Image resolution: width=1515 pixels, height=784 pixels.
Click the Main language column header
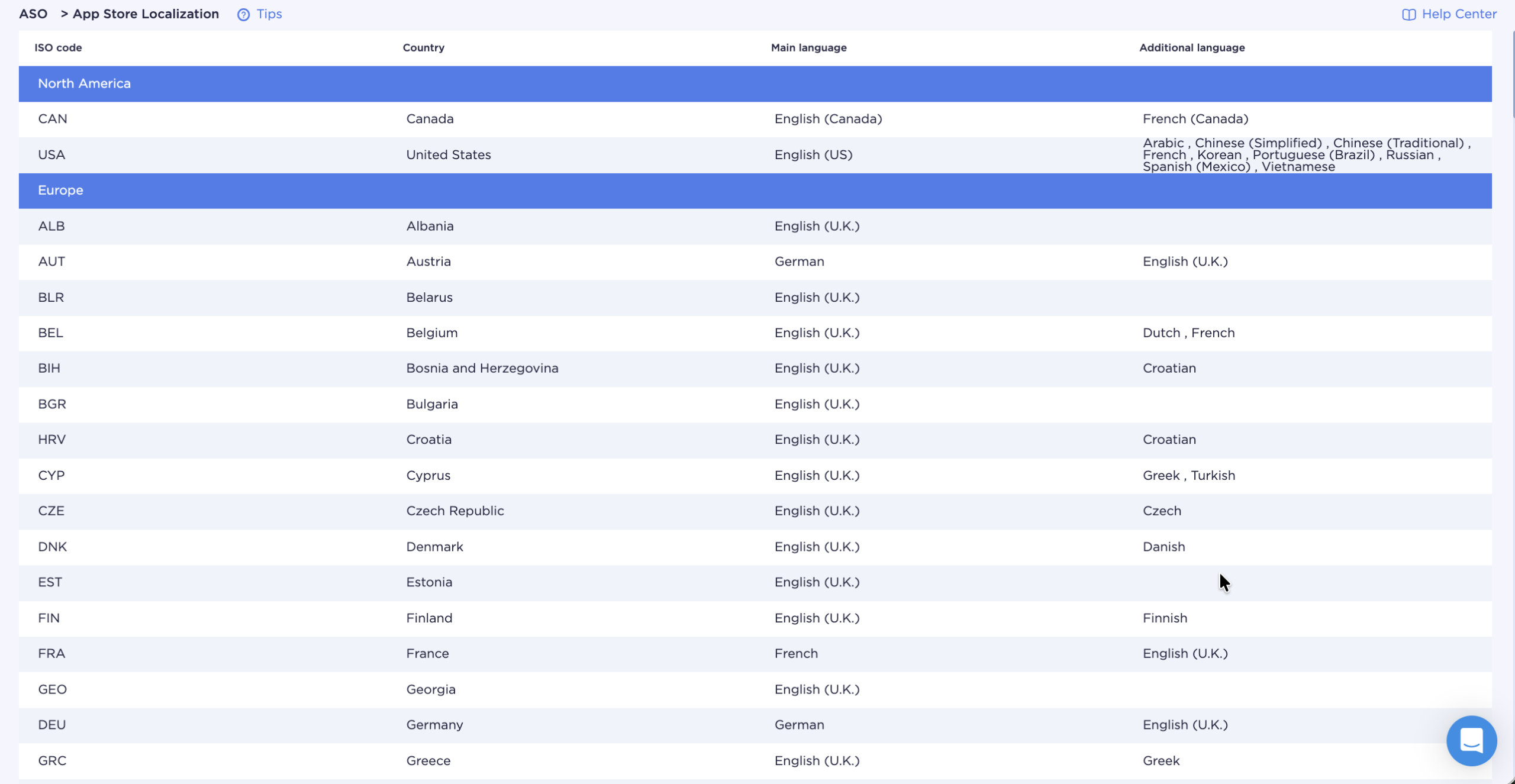coord(808,48)
